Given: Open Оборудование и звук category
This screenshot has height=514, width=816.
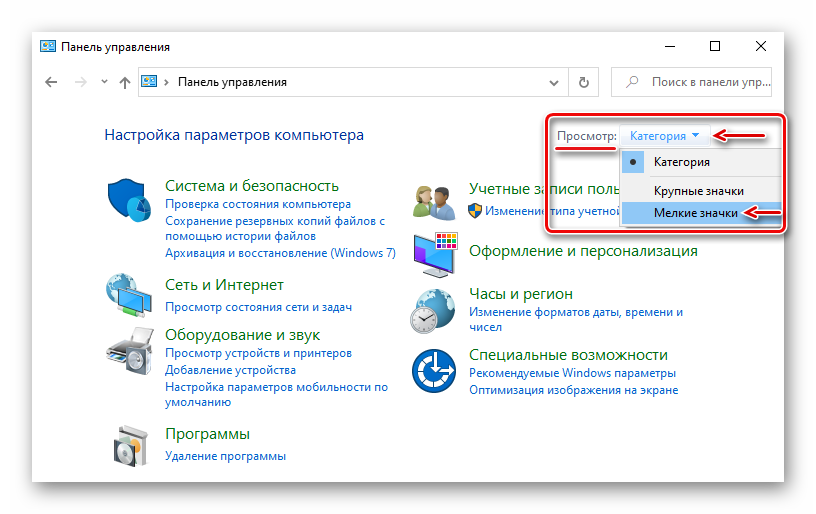Looking at the screenshot, I should 243,335.
